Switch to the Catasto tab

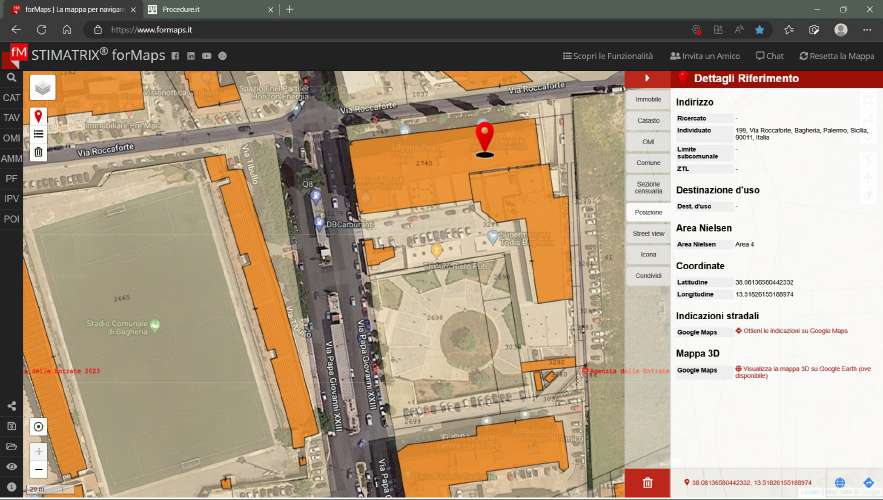[648, 121]
